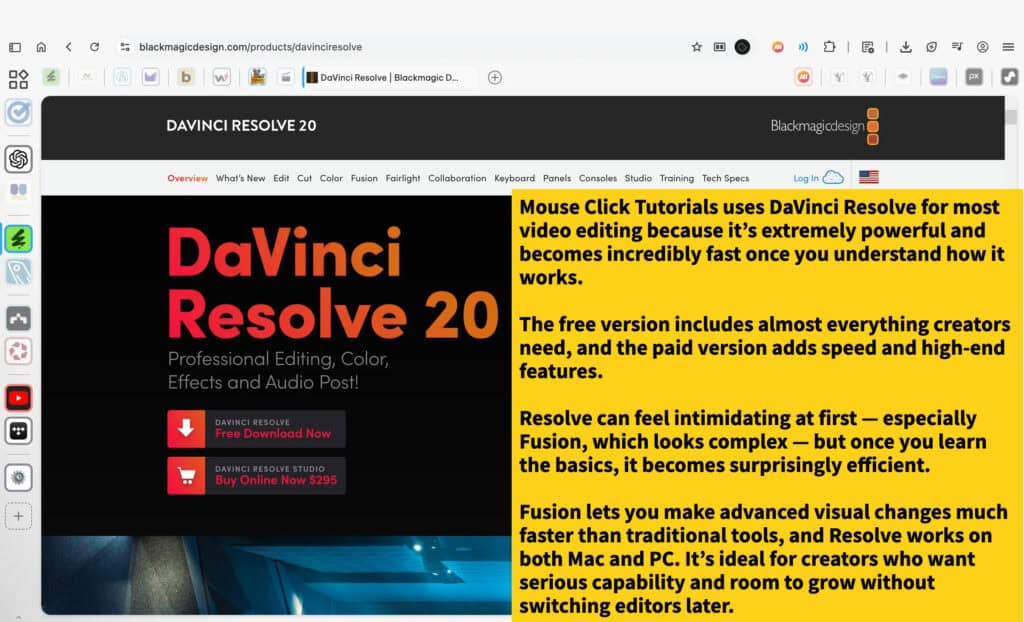
Task: Open the US flag region selector
Action: click(868, 178)
